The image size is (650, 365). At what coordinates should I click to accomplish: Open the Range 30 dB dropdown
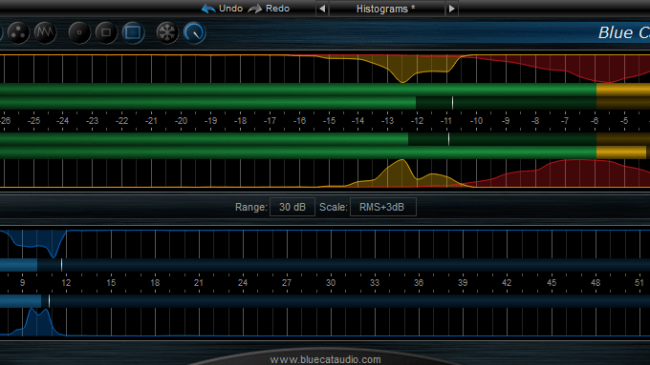point(292,207)
